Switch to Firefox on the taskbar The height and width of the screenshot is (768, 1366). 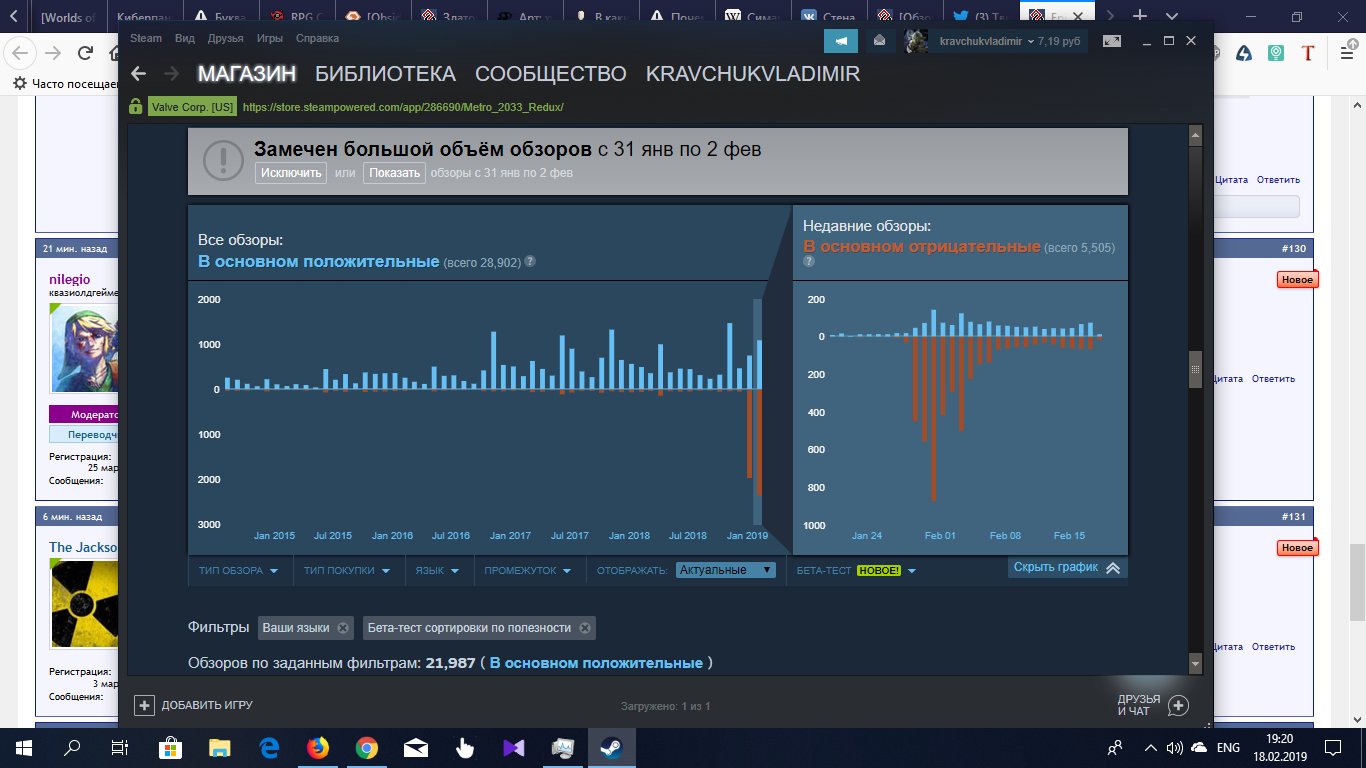[x=317, y=747]
